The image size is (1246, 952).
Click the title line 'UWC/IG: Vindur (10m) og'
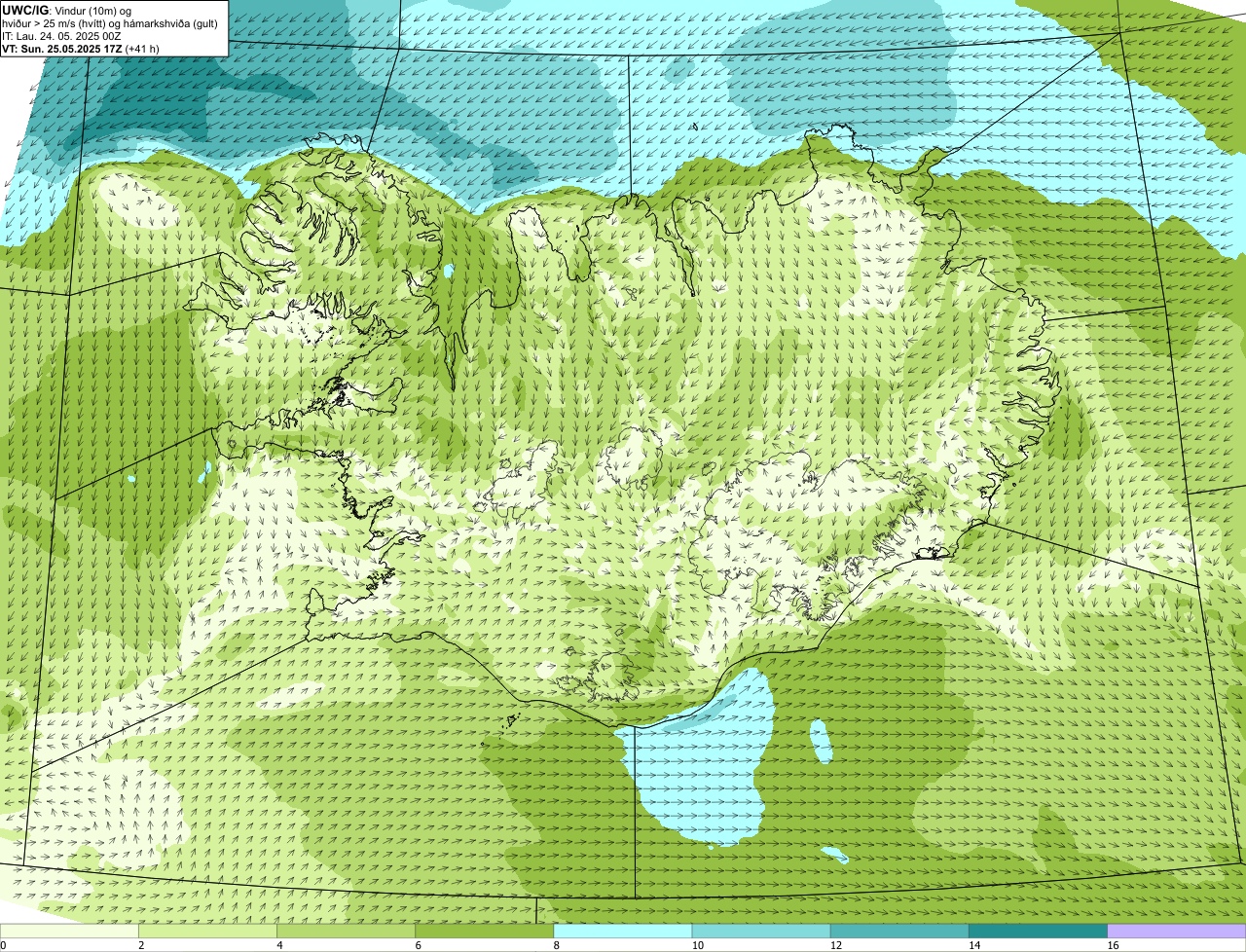pos(67,11)
